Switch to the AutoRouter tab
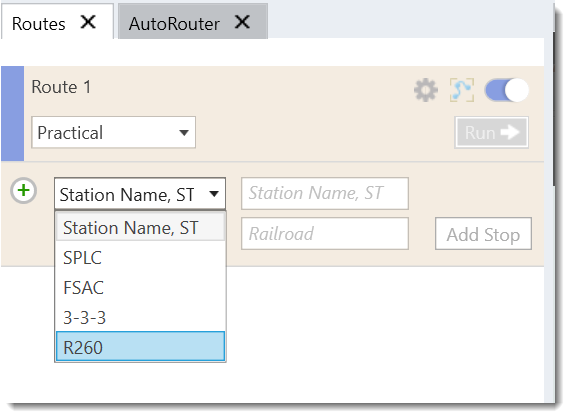The image size is (570, 418). pyautogui.click(x=174, y=24)
